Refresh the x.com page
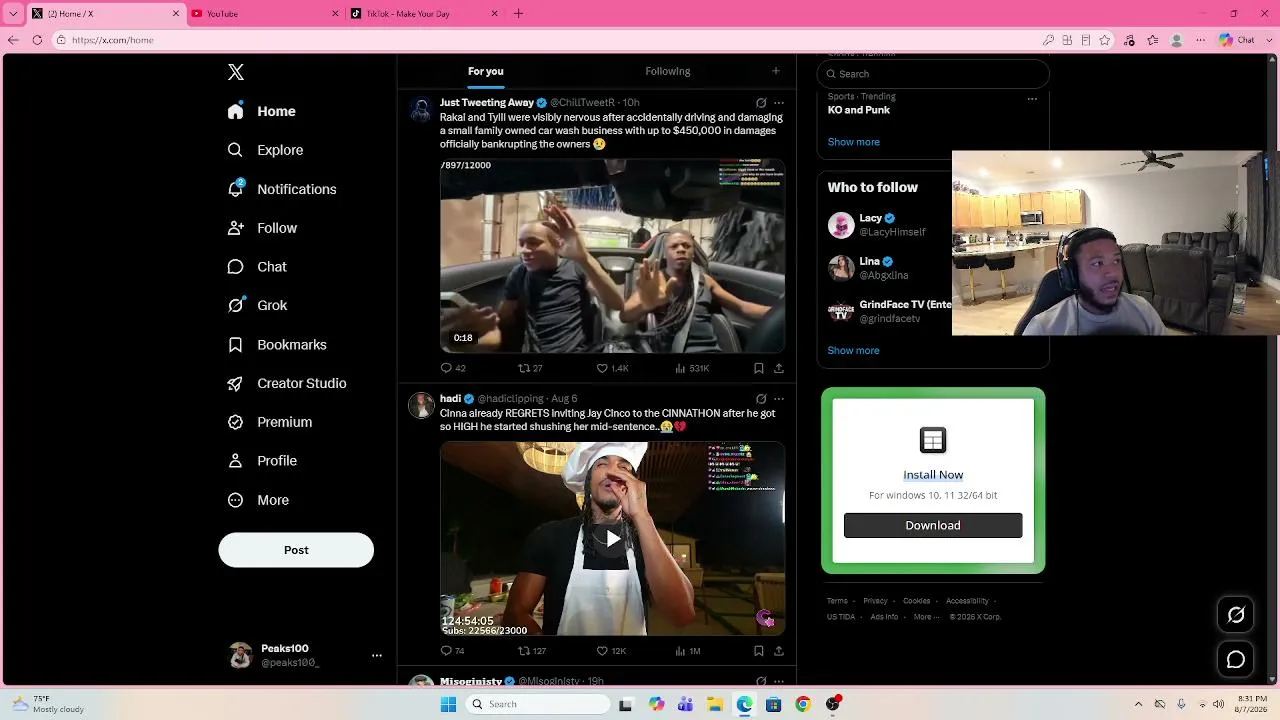This screenshot has height=720, width=1280. click(x=37, y=40)
